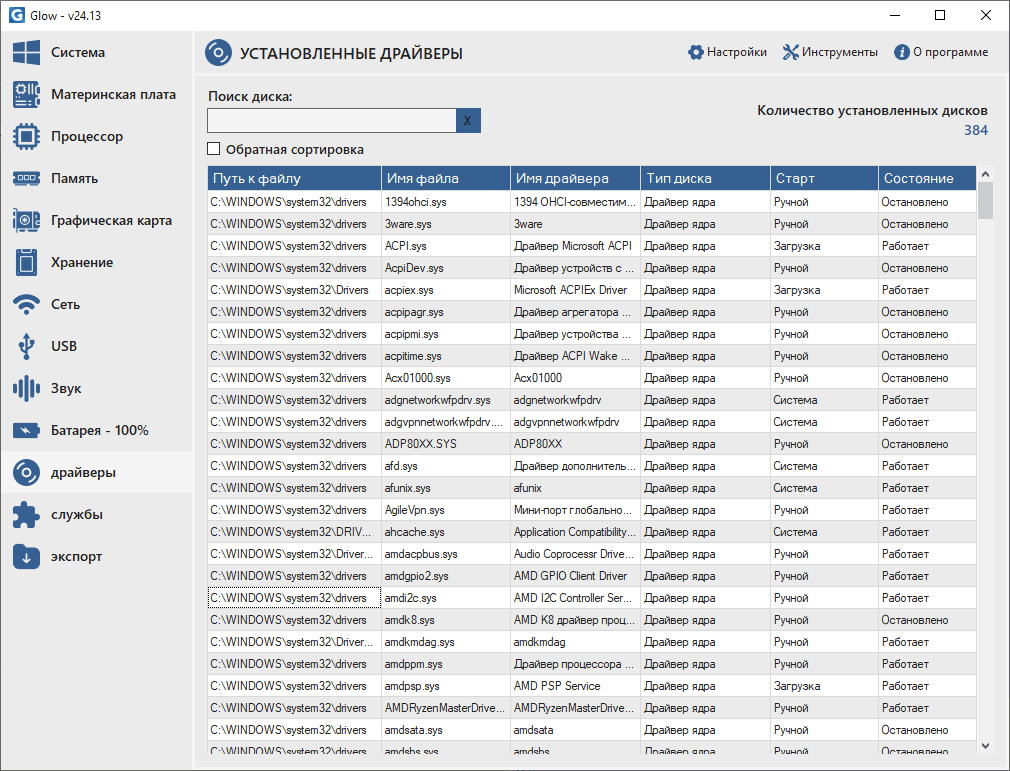Select Microsoft ACPIEx Driver cell
The image size is (1010, 771).
(576, 290)
